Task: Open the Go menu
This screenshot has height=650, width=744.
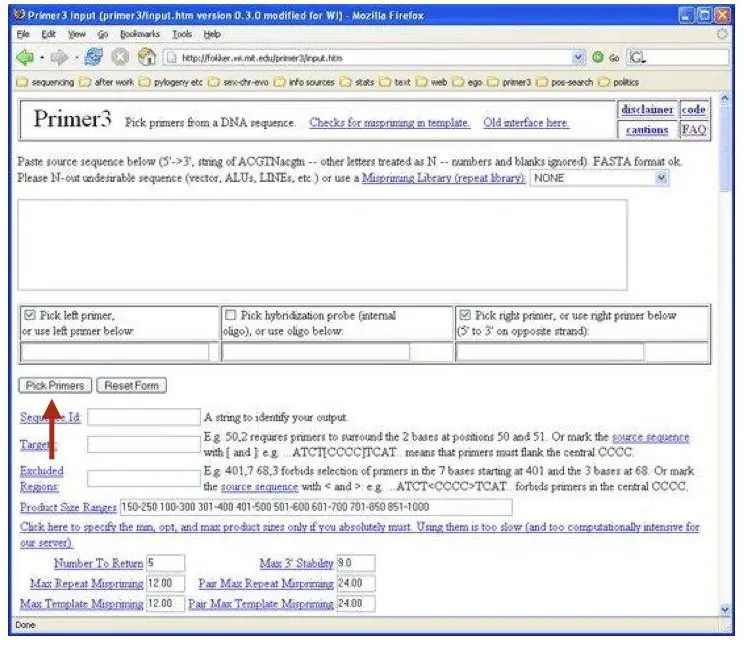Action: point(102,34)
